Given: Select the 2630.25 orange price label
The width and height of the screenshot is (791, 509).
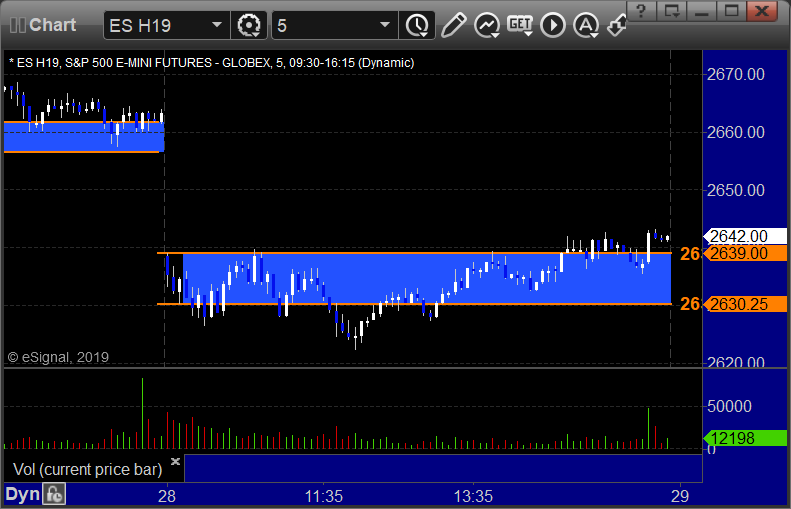Looking at the screenshot, I should (745, 304).
